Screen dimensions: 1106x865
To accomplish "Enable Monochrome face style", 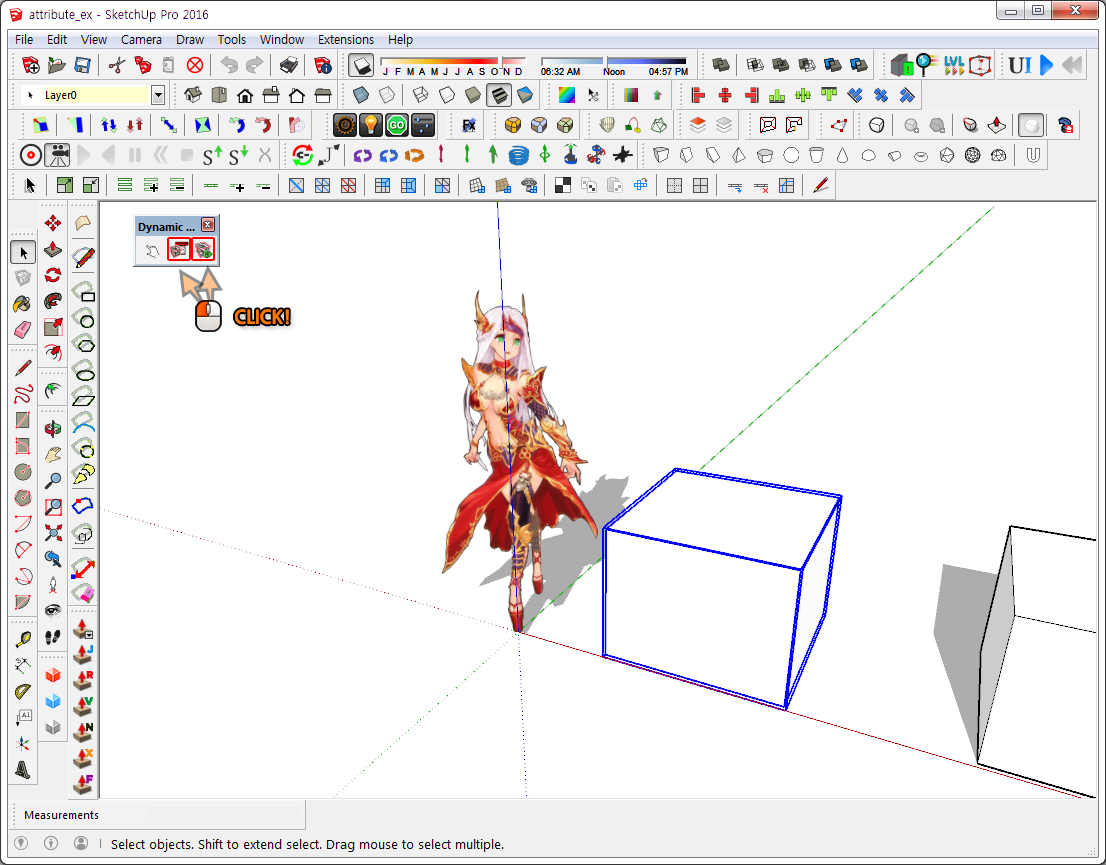I will tap(525, 95).
